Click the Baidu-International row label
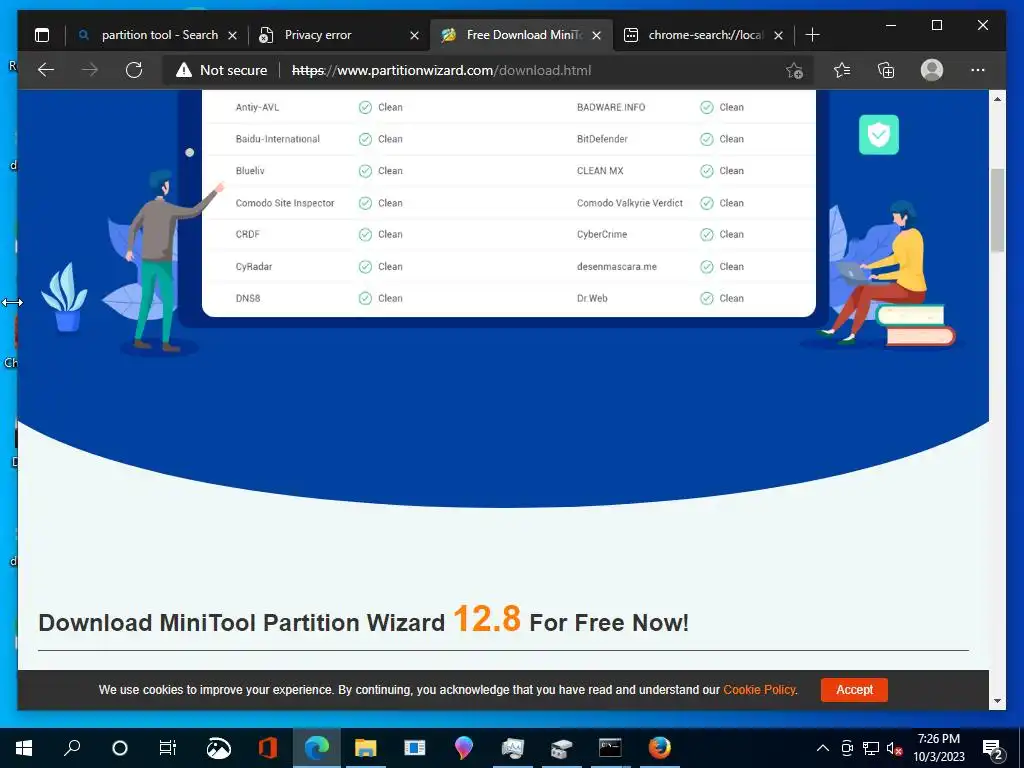This screenshot has height=768, width=1024. point(278,139)
